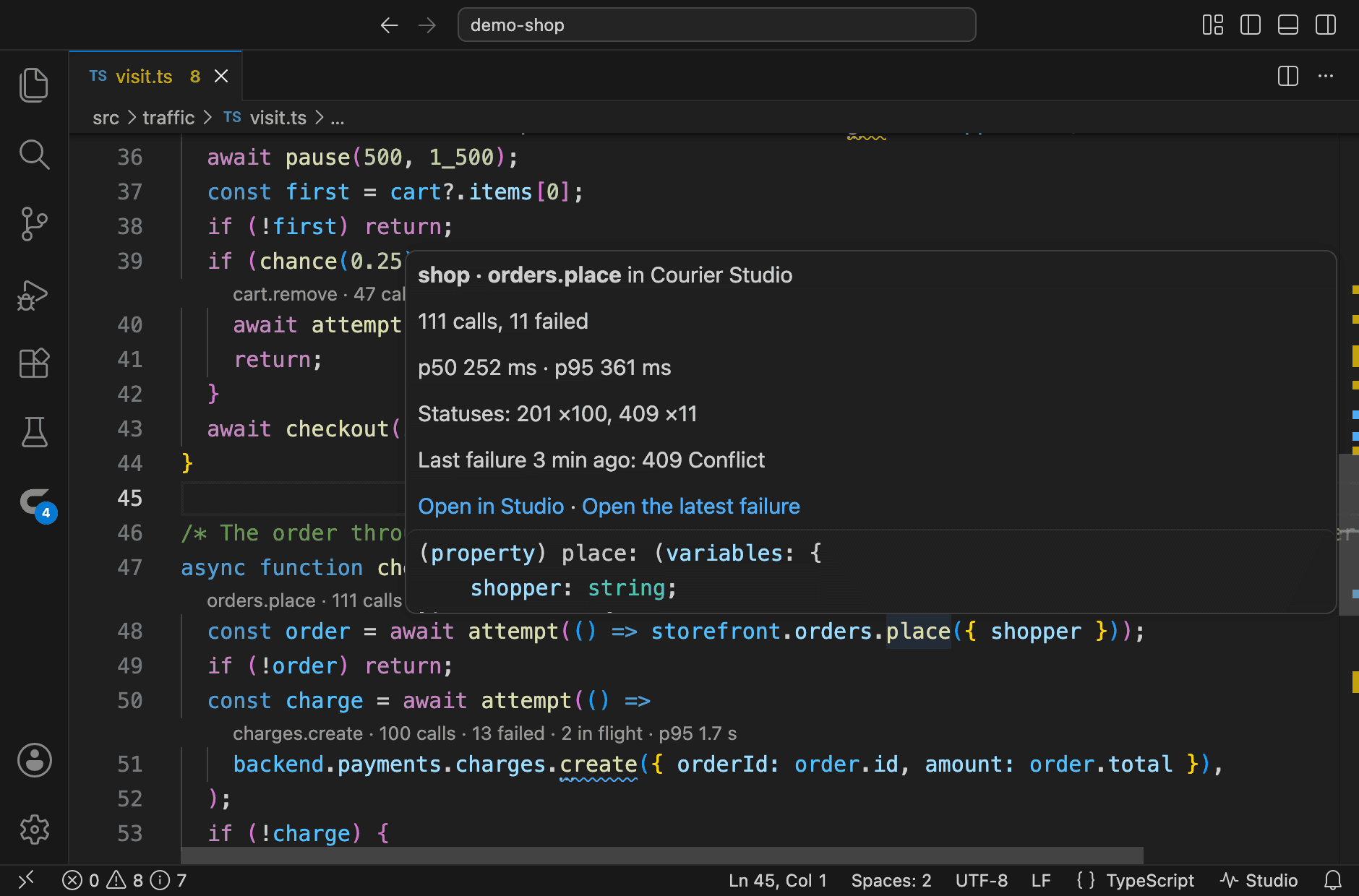This screenshot has width=1359, height=896.
Task: Click the Studio status bar item
Action: (x=1259, y=880)
